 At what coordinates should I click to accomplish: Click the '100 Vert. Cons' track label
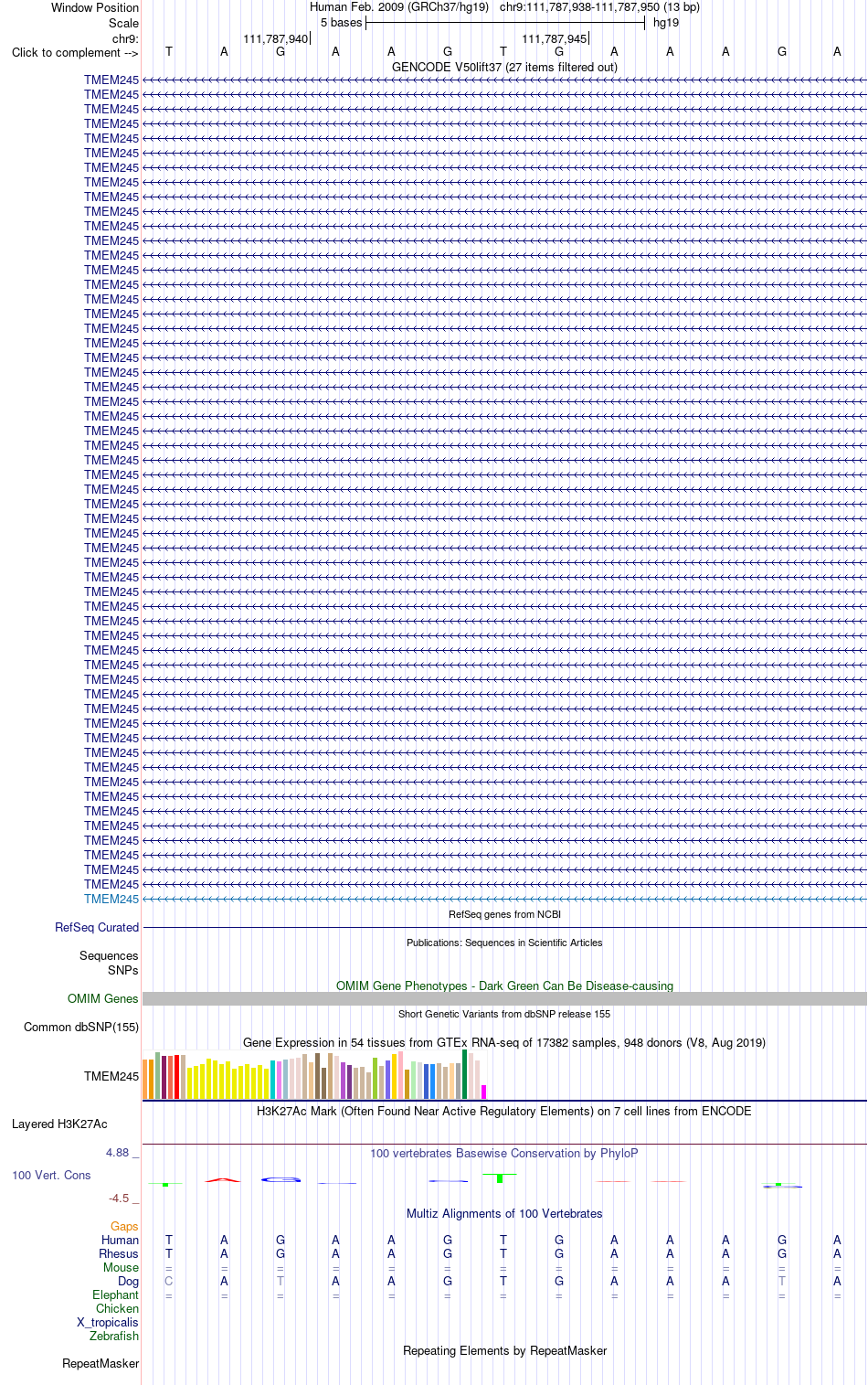tap(51, 1175)
